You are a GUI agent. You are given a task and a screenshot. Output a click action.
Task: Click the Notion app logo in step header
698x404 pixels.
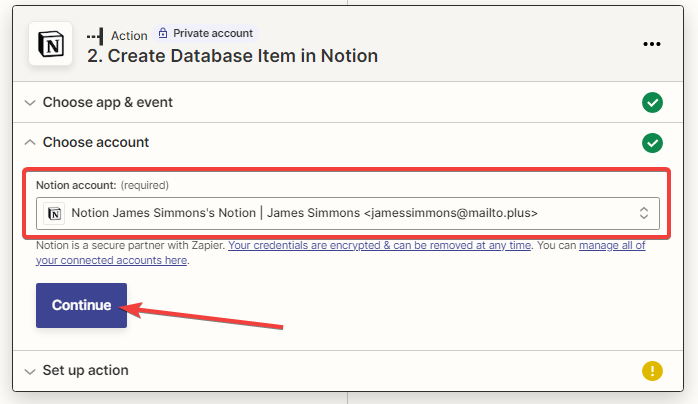(48, 45)
